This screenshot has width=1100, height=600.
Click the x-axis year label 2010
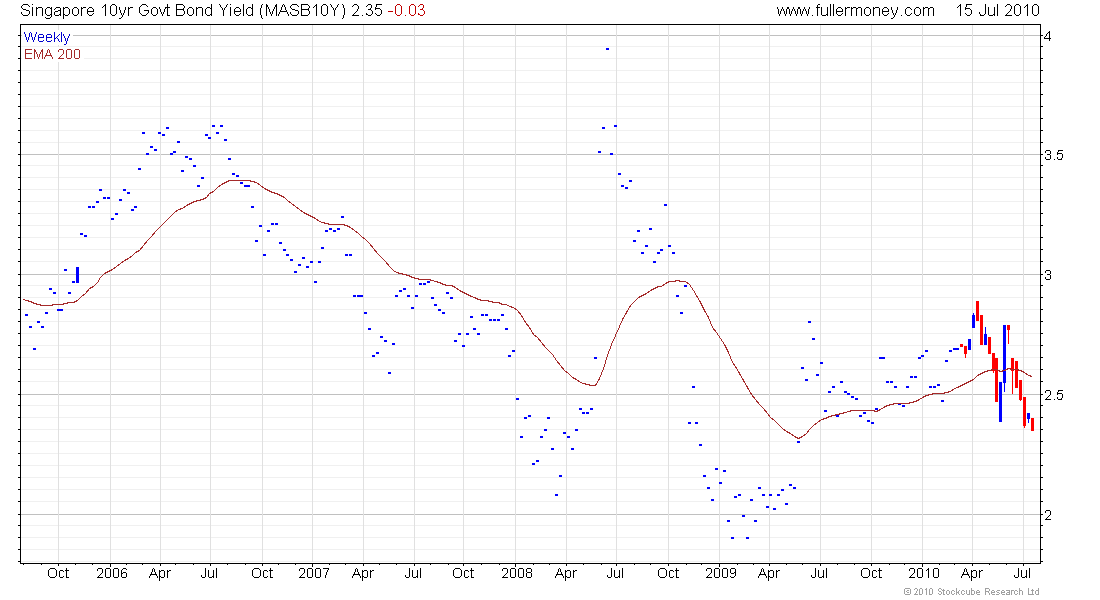coord(923,573)
